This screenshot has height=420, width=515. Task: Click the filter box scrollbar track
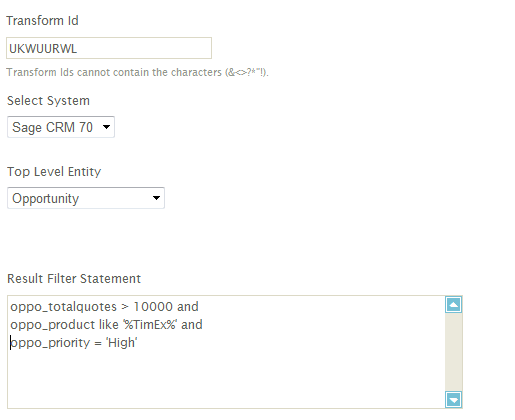click(x=453, y=352)
